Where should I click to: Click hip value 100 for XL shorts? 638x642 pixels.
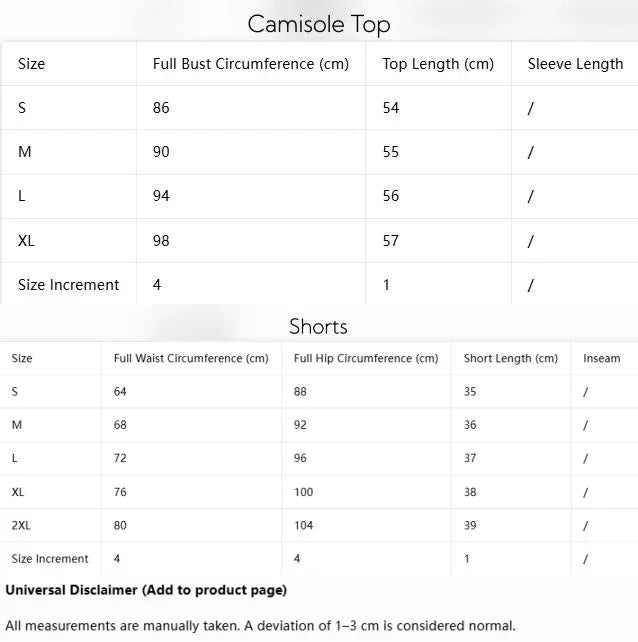[303, 492]
